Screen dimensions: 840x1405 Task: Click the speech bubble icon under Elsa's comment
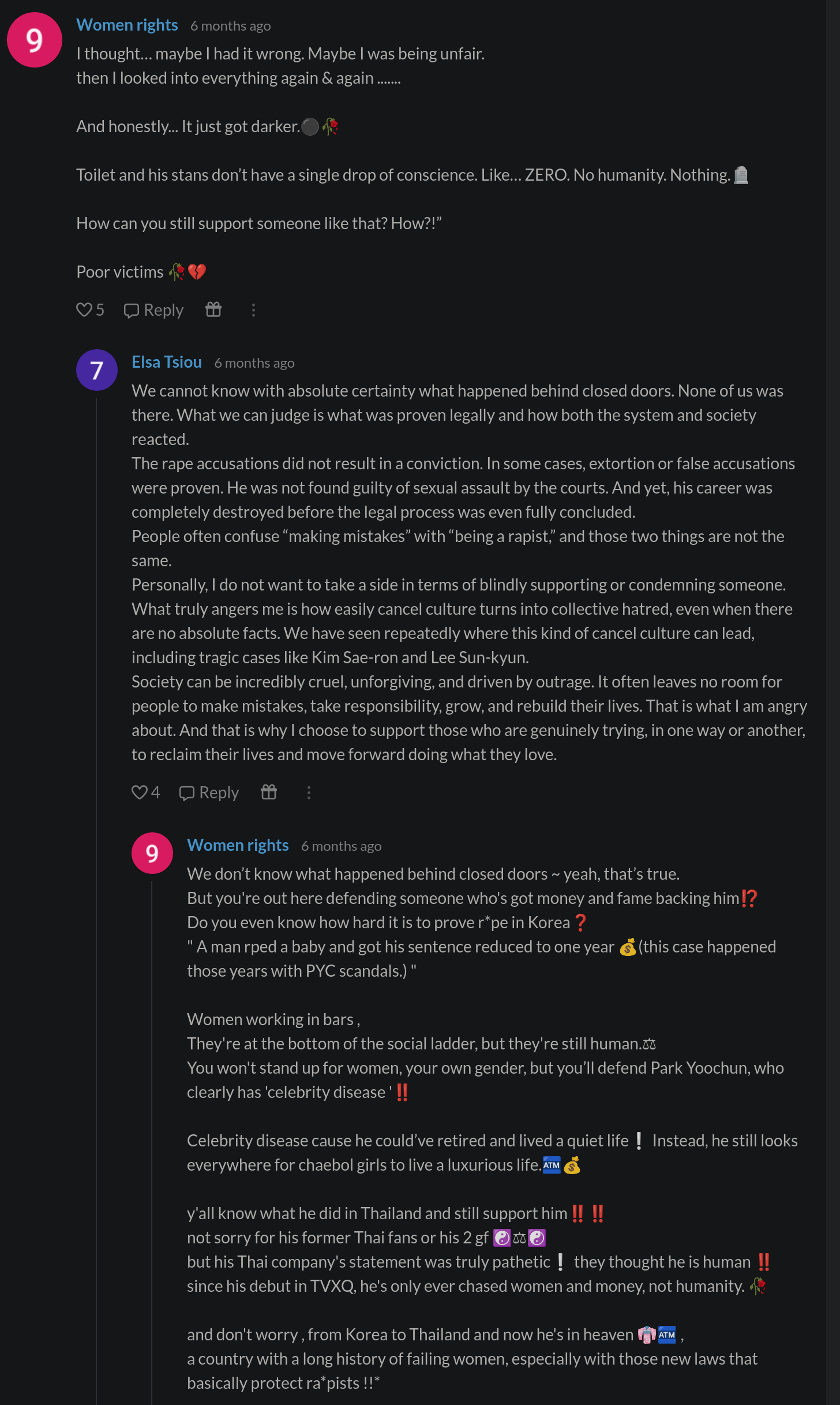pos(186,793)
